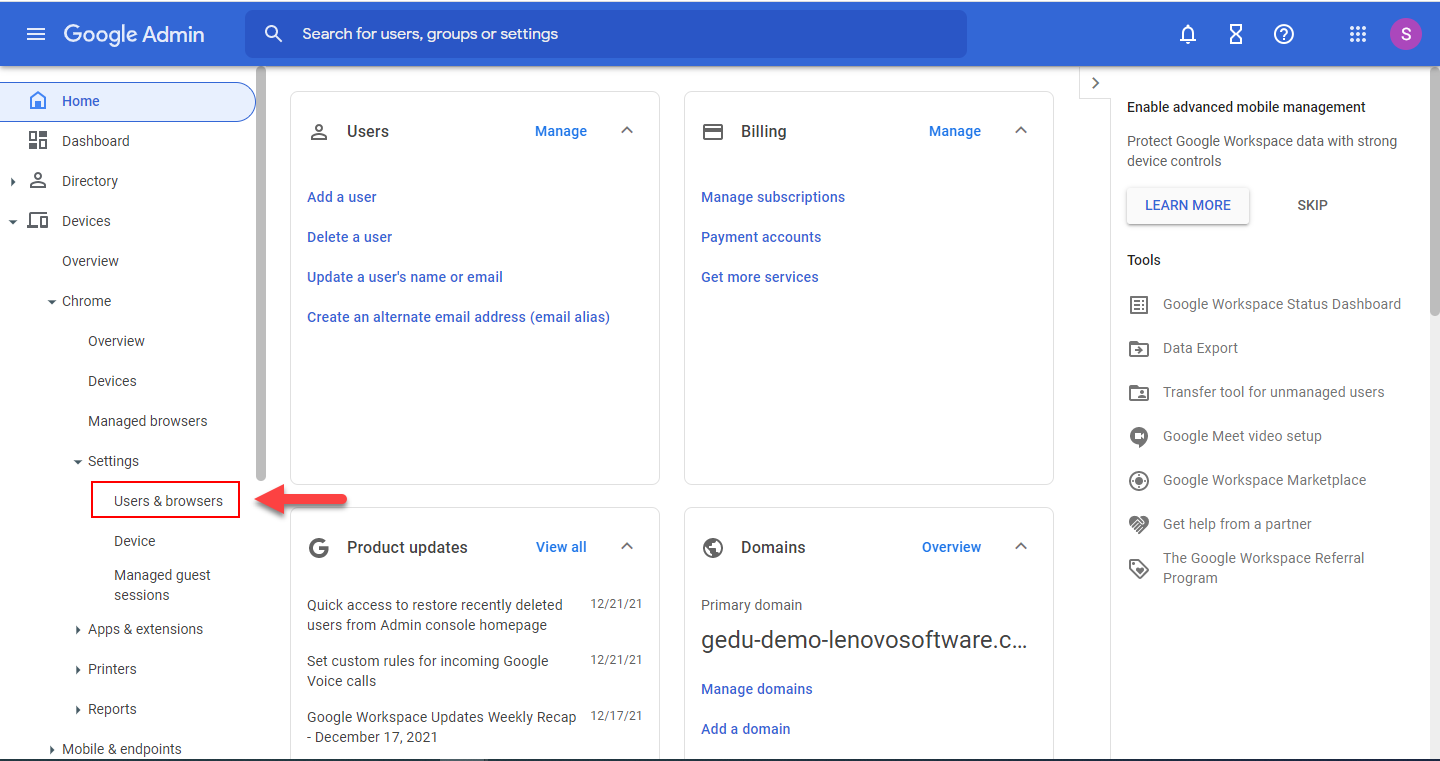Click the Domains globe icon

coord(713,547)
